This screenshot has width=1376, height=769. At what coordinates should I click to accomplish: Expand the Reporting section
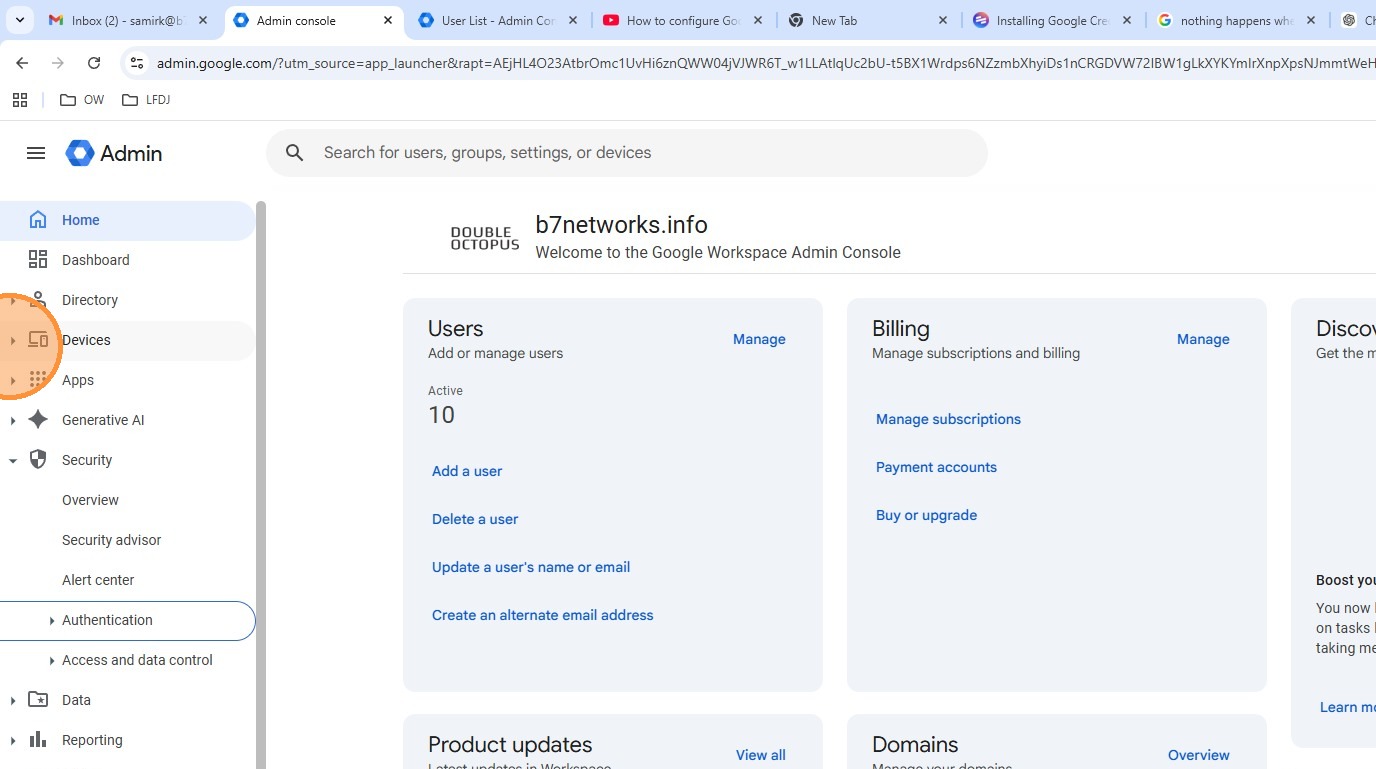pyautogui.click(x=12, y=741)
